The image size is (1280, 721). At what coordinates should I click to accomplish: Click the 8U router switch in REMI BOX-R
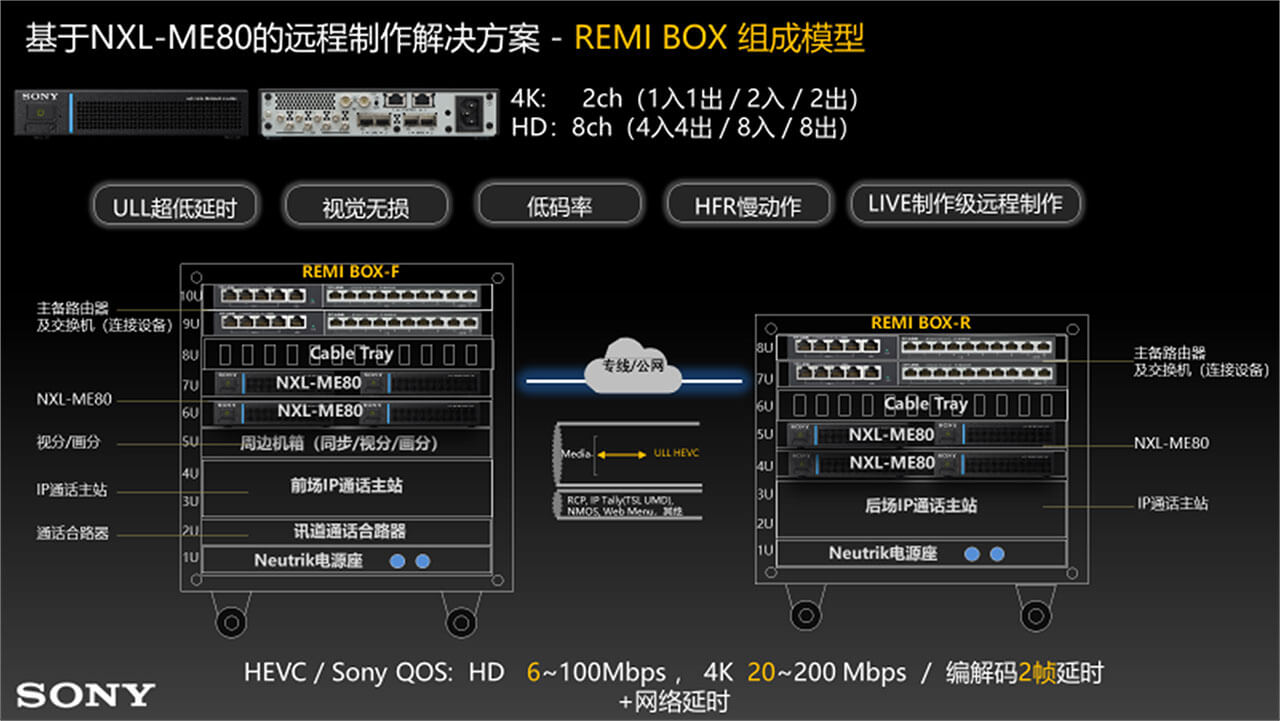pos(923,346)
